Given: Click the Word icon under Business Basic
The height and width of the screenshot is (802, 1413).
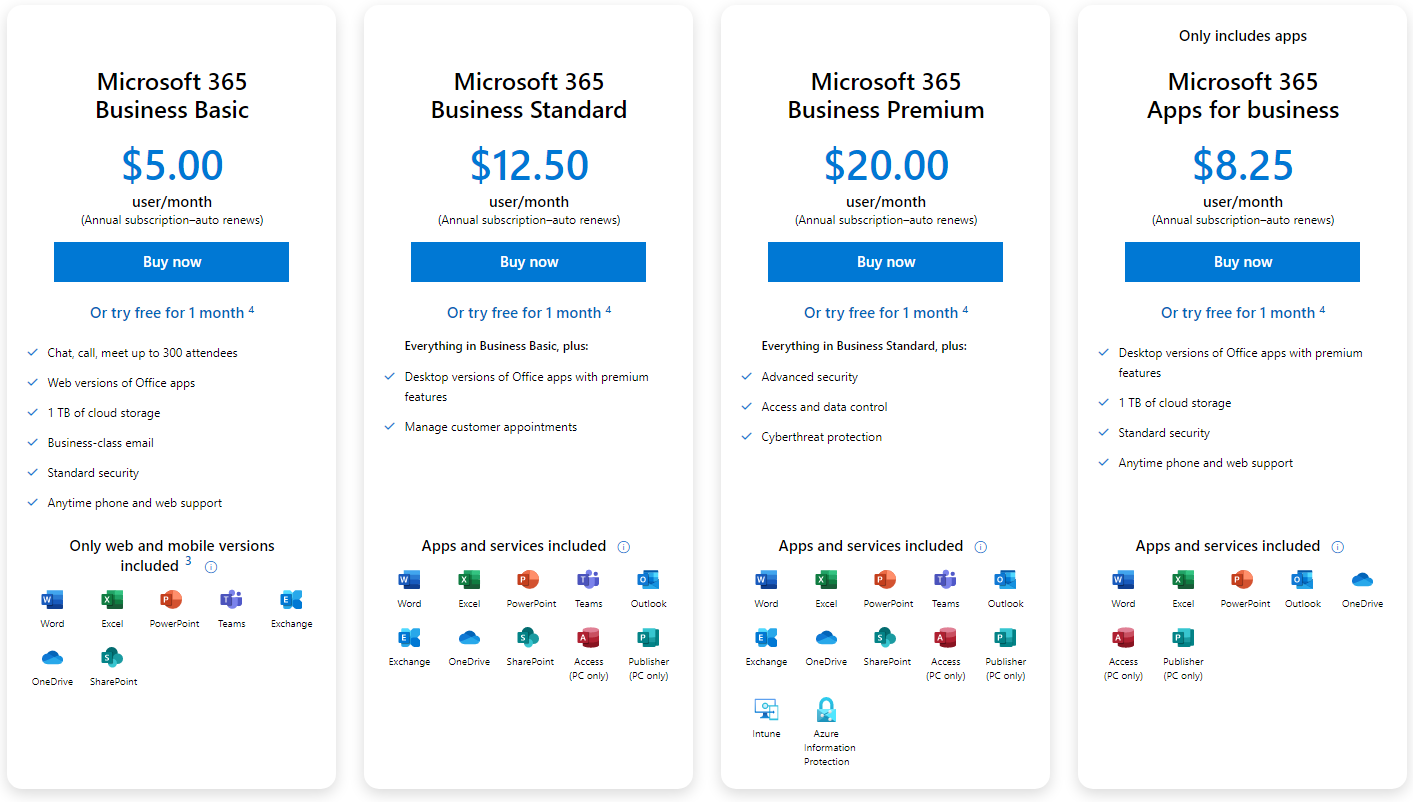Looking at the screenshot, I should coord(52,600).
